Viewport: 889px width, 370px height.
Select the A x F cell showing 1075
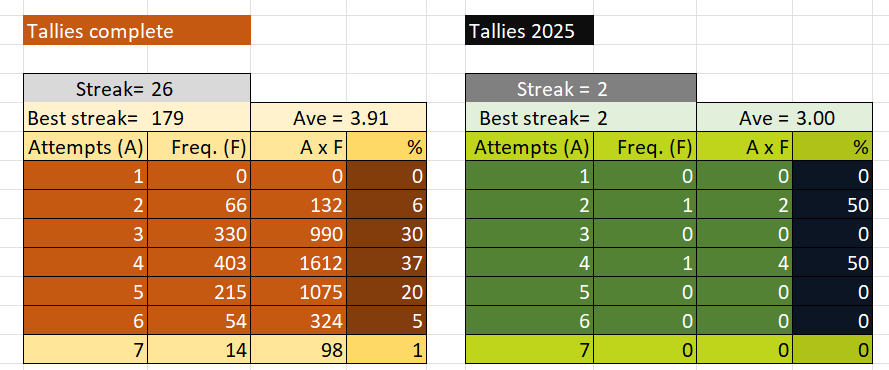click(x=299, y=292)
